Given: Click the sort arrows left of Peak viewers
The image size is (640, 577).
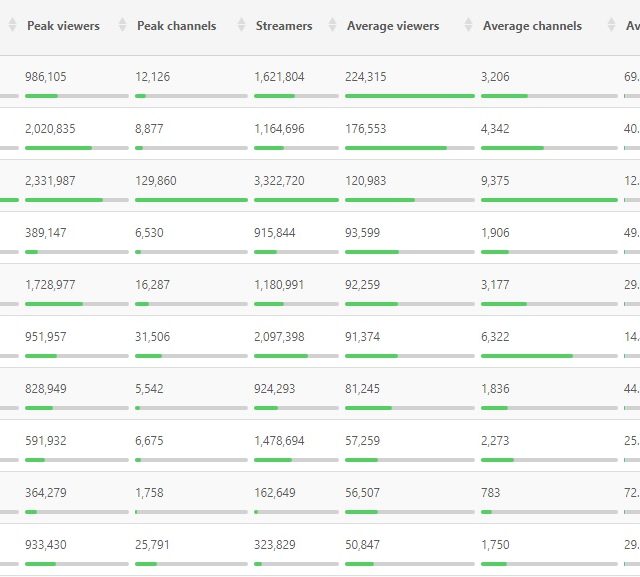Looking at the screenshot, I should pyautogui.click(x=12, y=26).
